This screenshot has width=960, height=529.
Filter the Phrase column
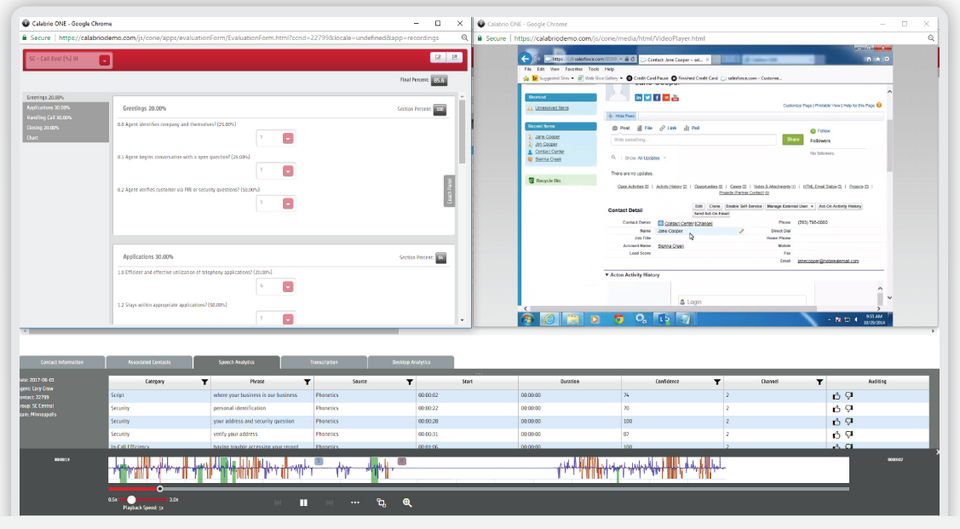pos(307,382)
